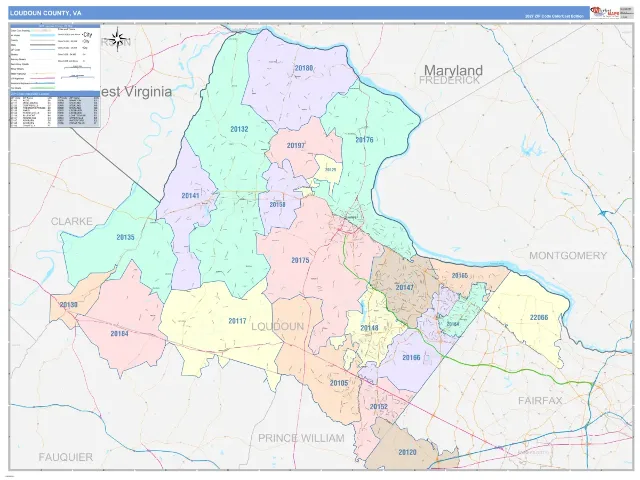
Task: Click the ZIP code label 20197
Action: 296,145
